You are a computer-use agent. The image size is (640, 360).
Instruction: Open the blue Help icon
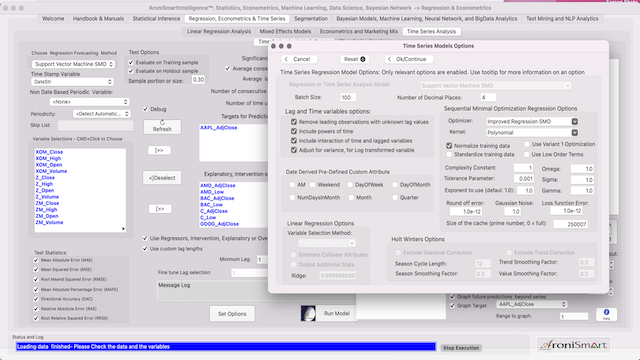click(x=606, y=314)
